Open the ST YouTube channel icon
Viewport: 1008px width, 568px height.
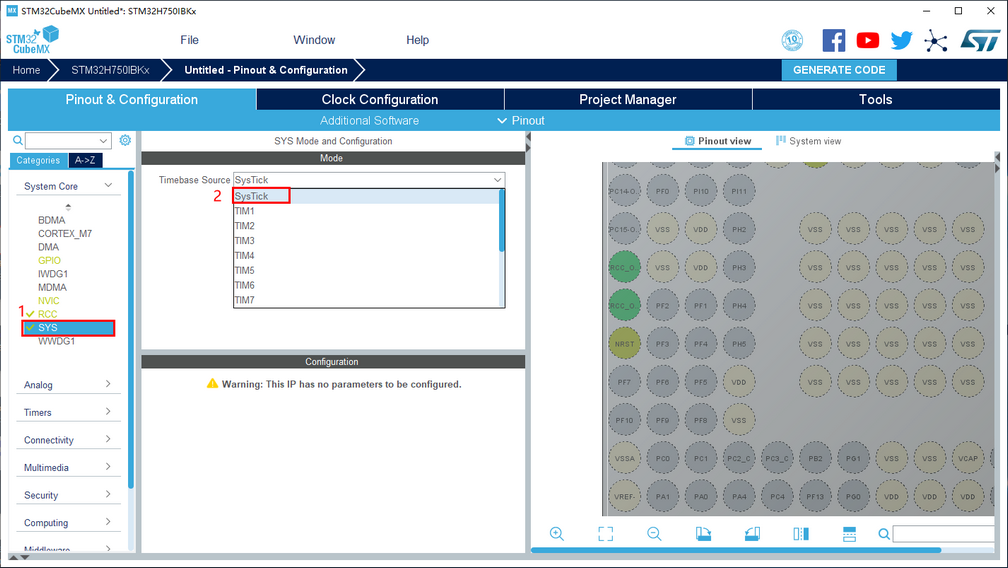click(868, 40)
